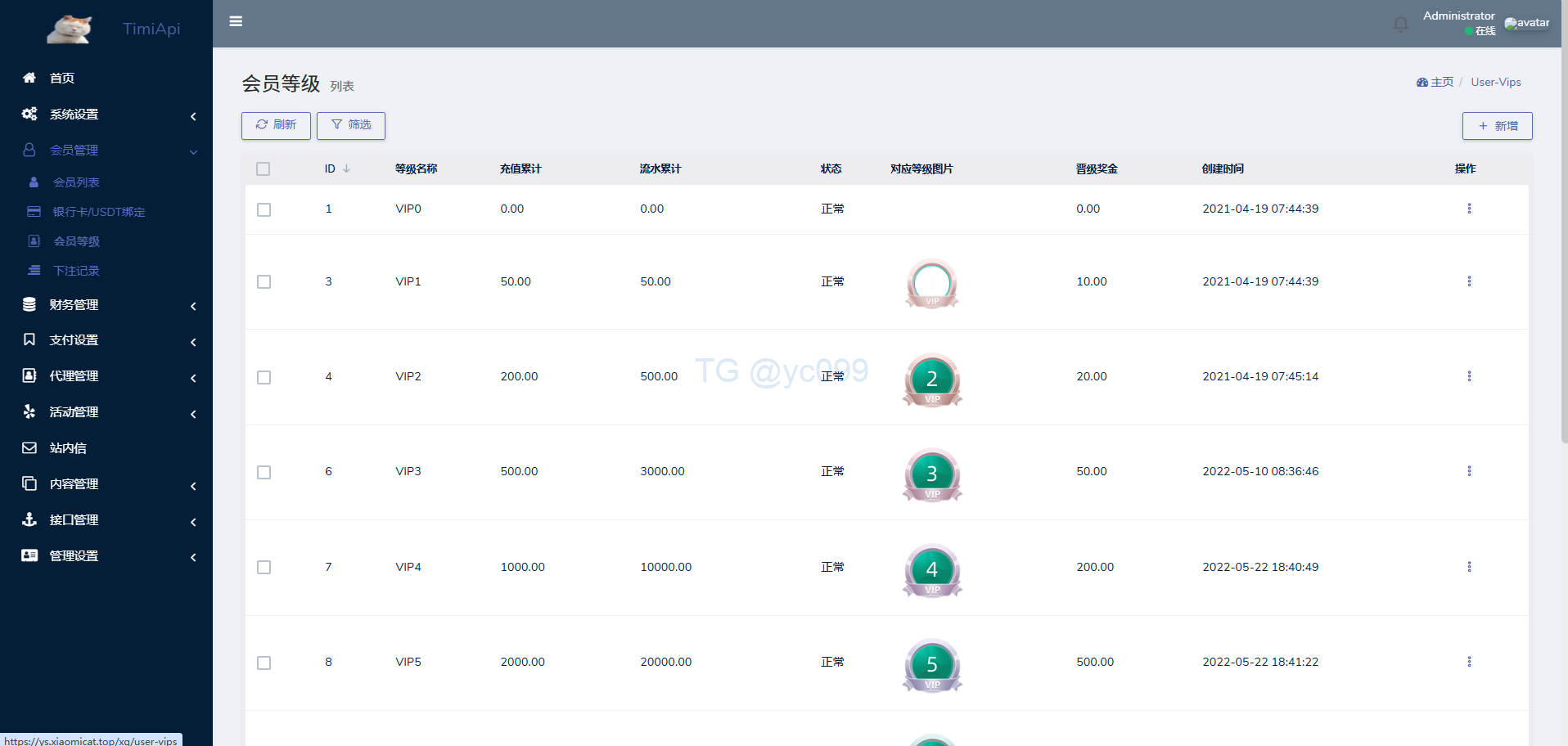Click the 刷新 refresh button

point(276,125)
